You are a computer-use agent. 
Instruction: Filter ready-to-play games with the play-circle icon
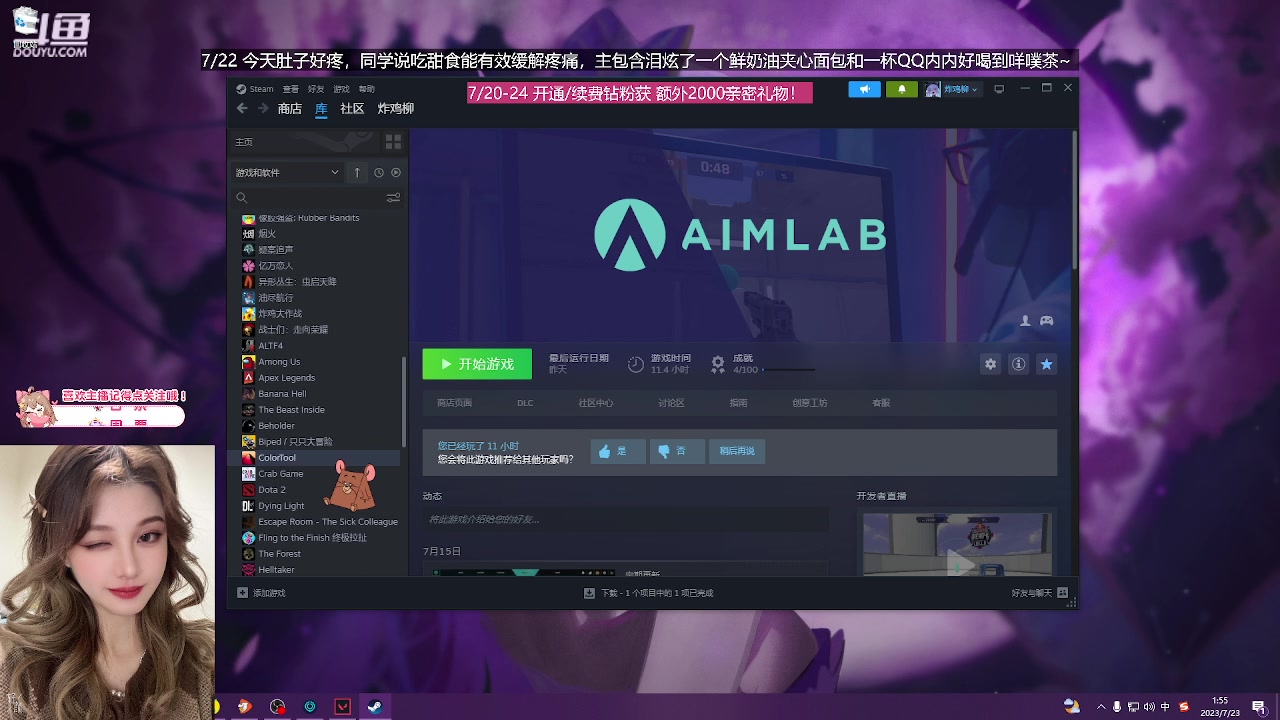point(396,172)
